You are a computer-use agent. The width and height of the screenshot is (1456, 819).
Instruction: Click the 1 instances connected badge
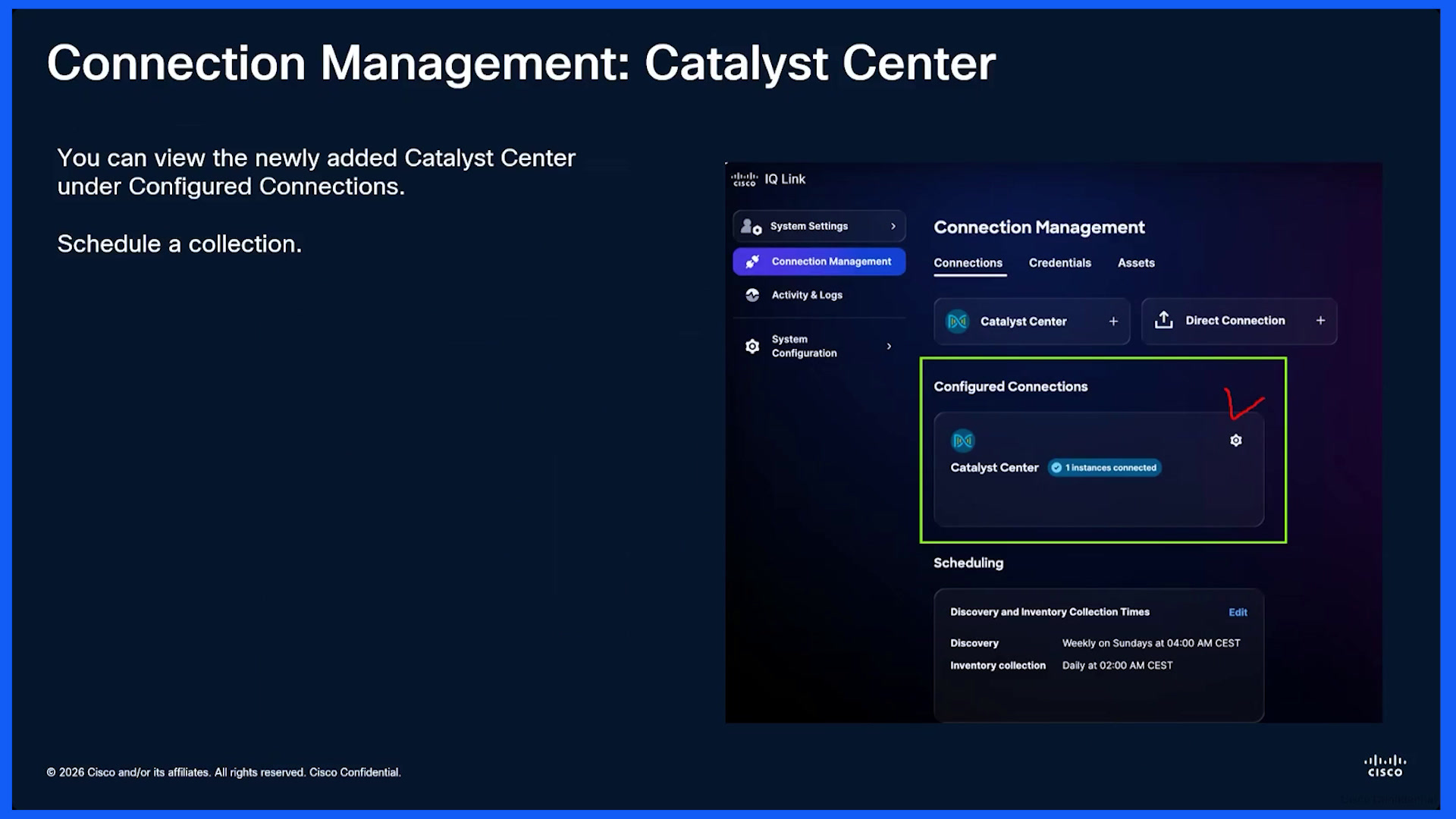click(1104, 468)
